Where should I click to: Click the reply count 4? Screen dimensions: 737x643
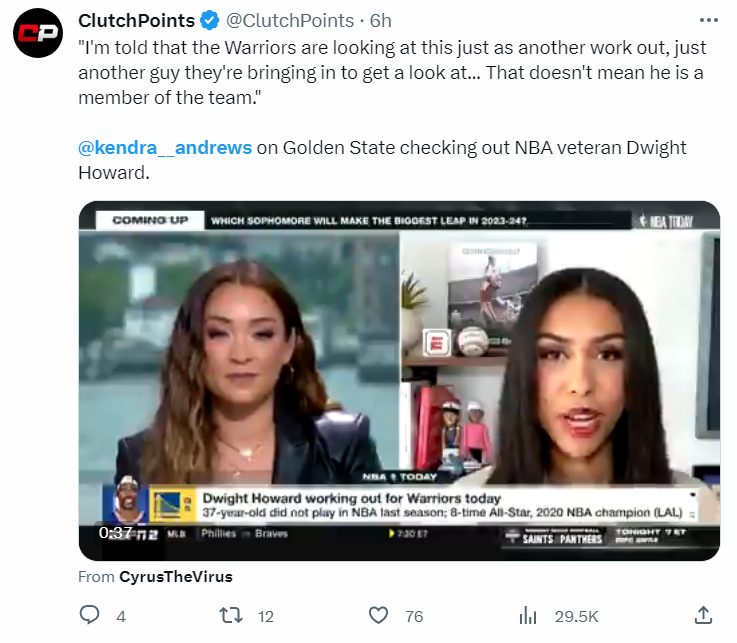pos(121,616)
